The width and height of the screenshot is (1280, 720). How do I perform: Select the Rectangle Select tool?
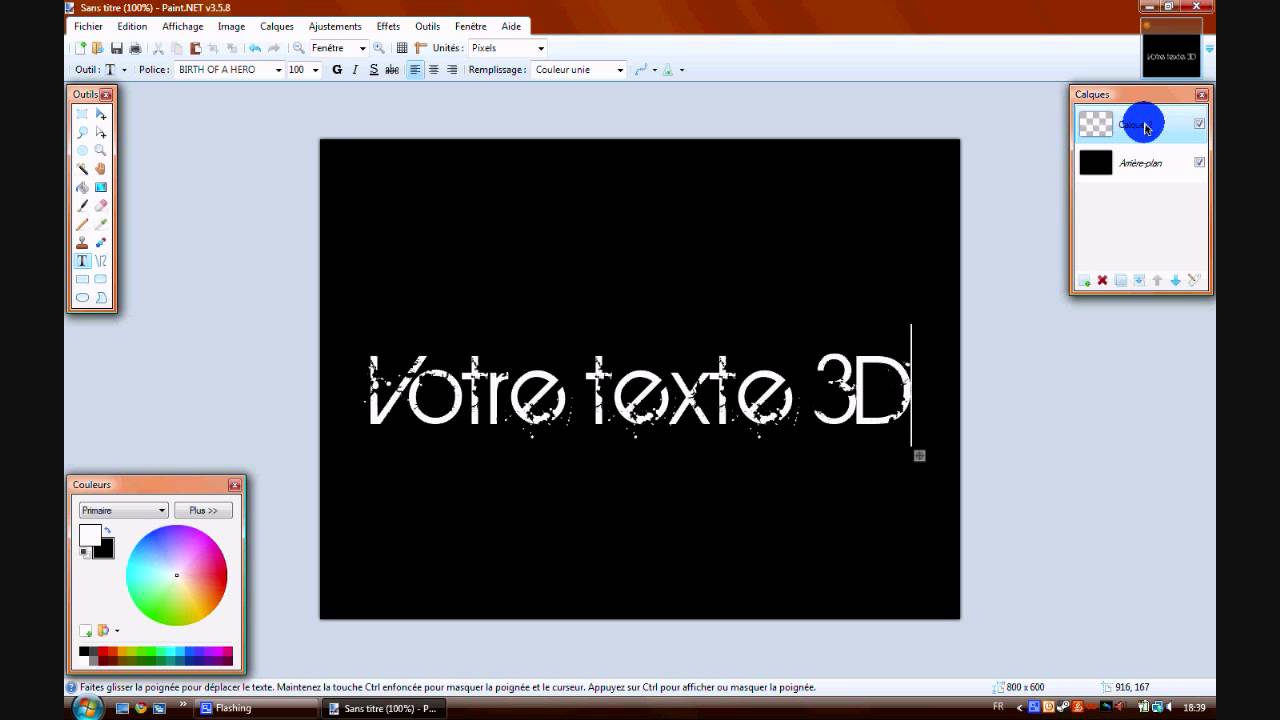(x=82, y=114)
